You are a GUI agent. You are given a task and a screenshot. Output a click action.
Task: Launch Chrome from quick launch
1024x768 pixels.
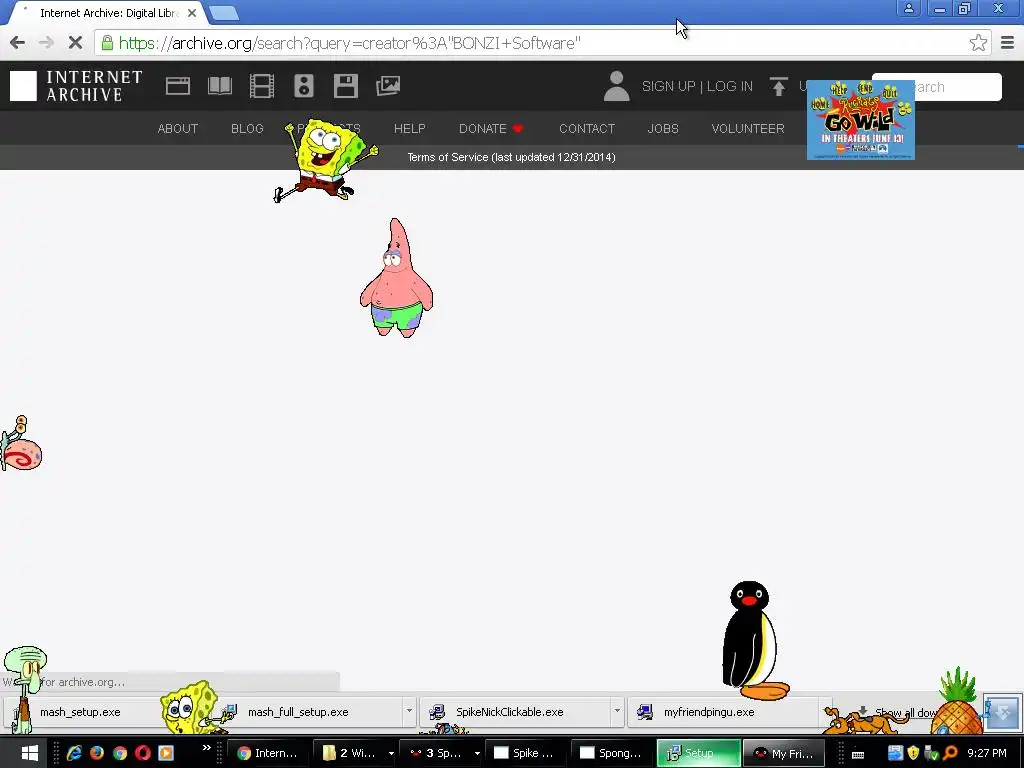(x=120, y=753)
